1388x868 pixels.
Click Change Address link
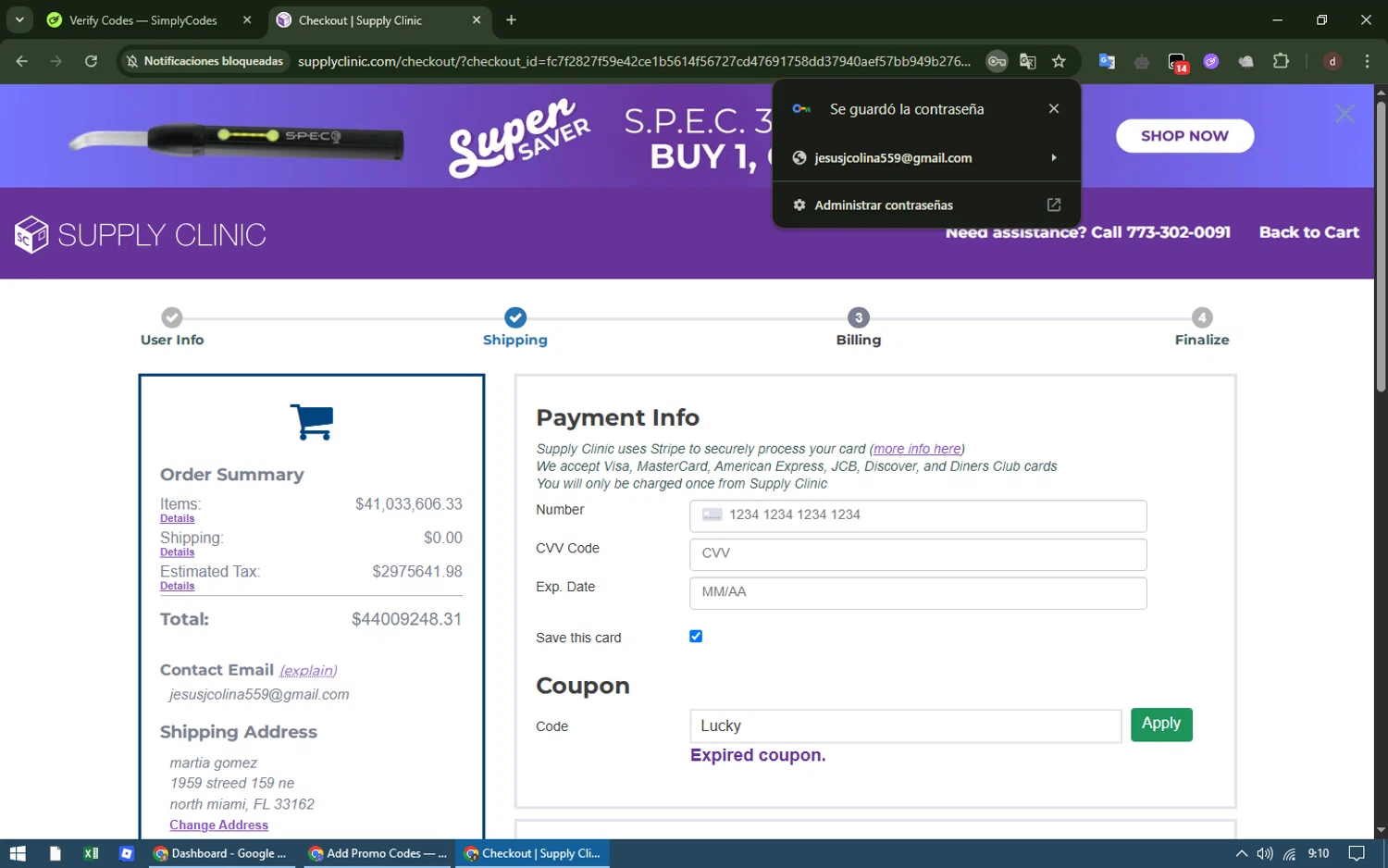point(219,825)
